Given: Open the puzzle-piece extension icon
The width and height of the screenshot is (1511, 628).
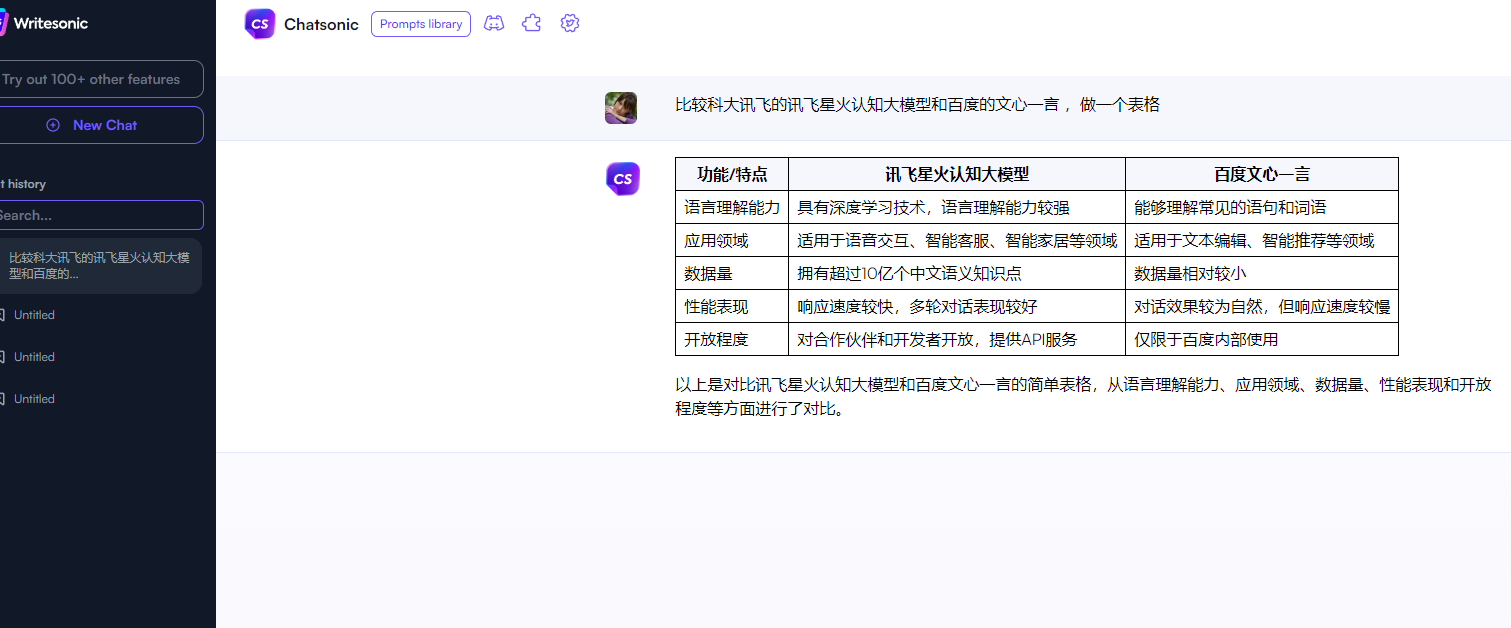Looking at the screenshot, I should (x=532, y=23).
